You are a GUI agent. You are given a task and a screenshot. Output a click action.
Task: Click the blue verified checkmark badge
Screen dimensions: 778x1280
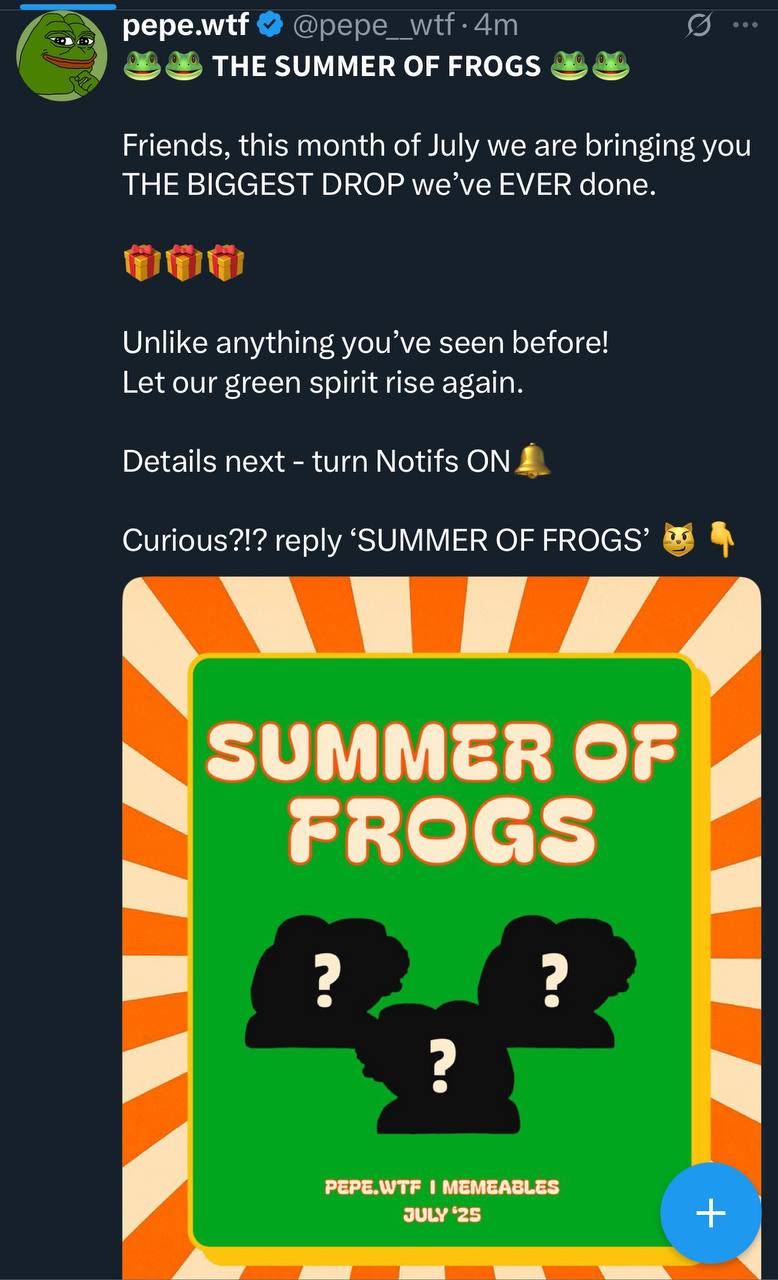(272, 25)
